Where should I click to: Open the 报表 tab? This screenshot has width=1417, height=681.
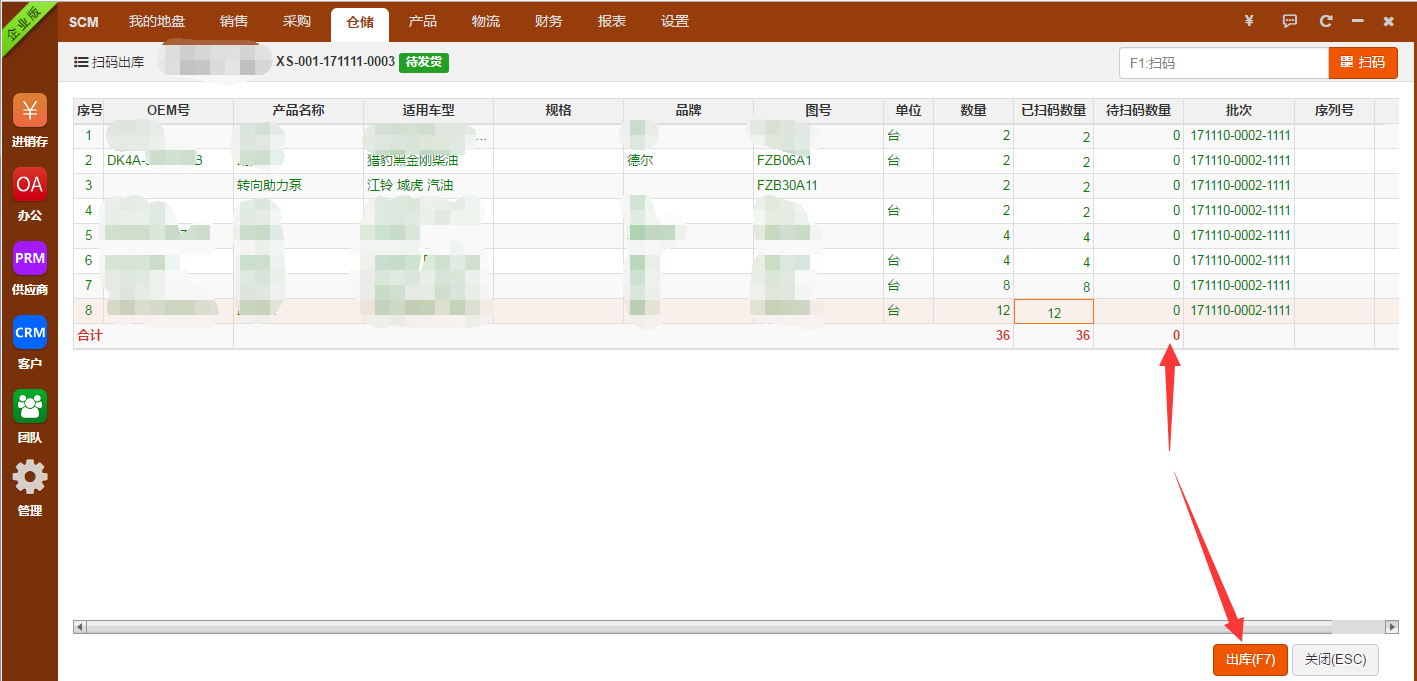[612, 21]
